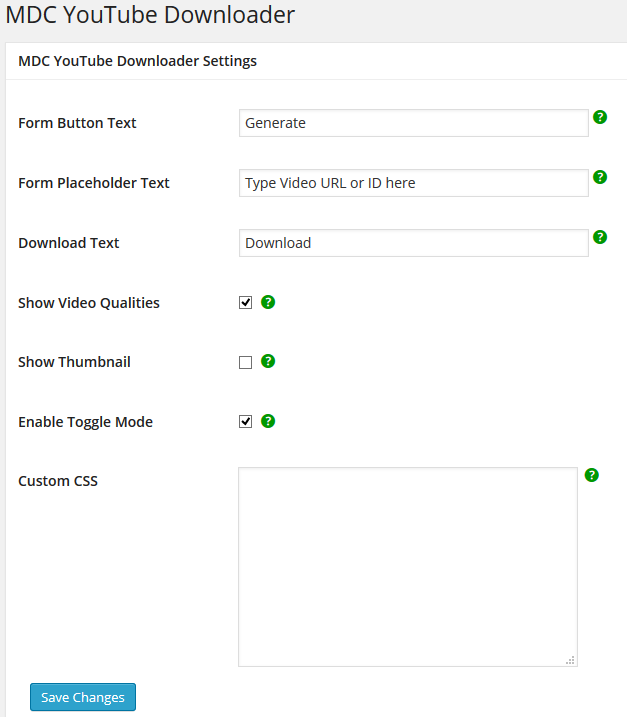627x717 pixels.
Task: Focus the Form Button Text input containing Generate
Action: [413, 123]
